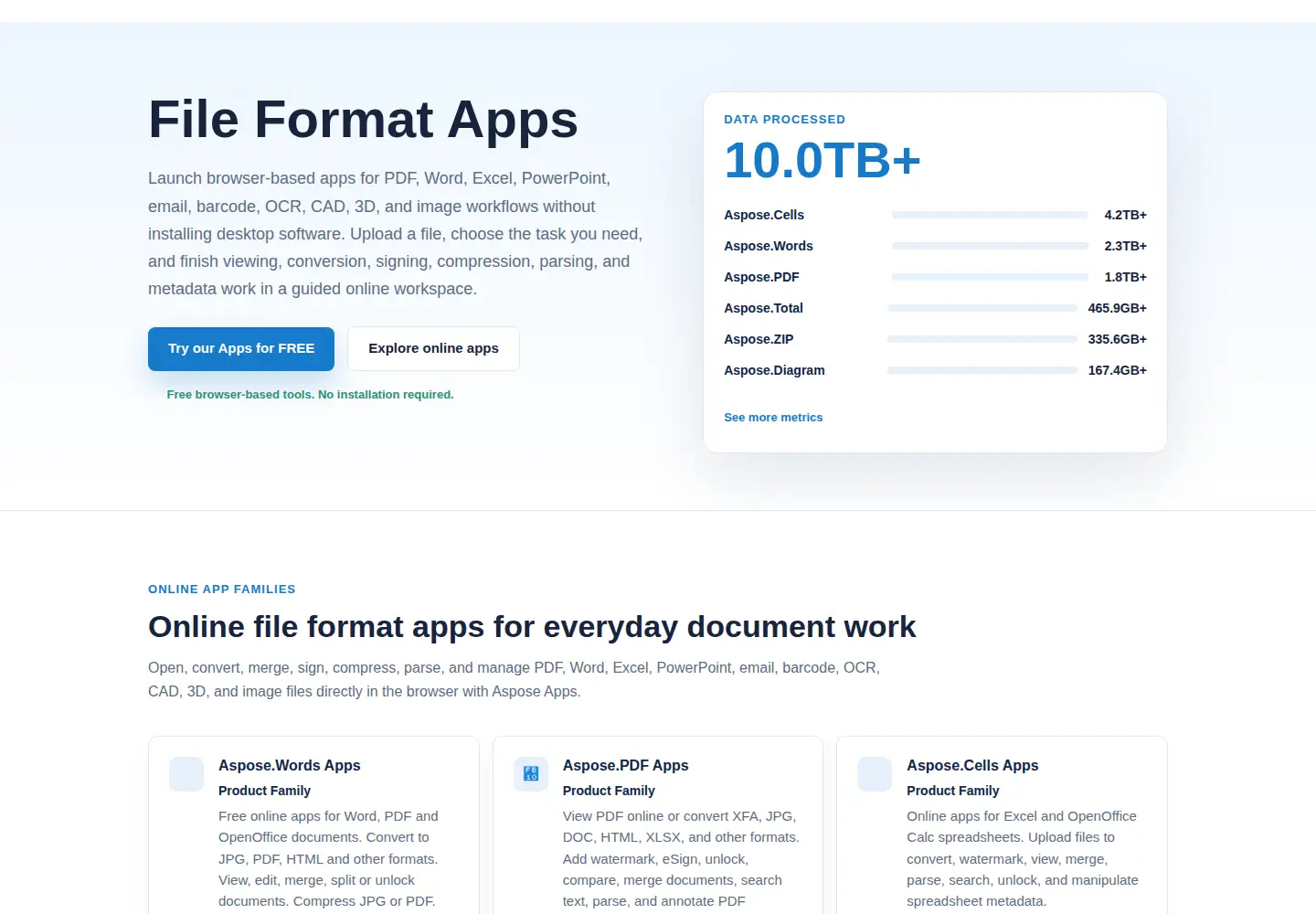Select the "Aspose.ZIP" metrics label
The image size is (1316, 914).
point(759,340)
